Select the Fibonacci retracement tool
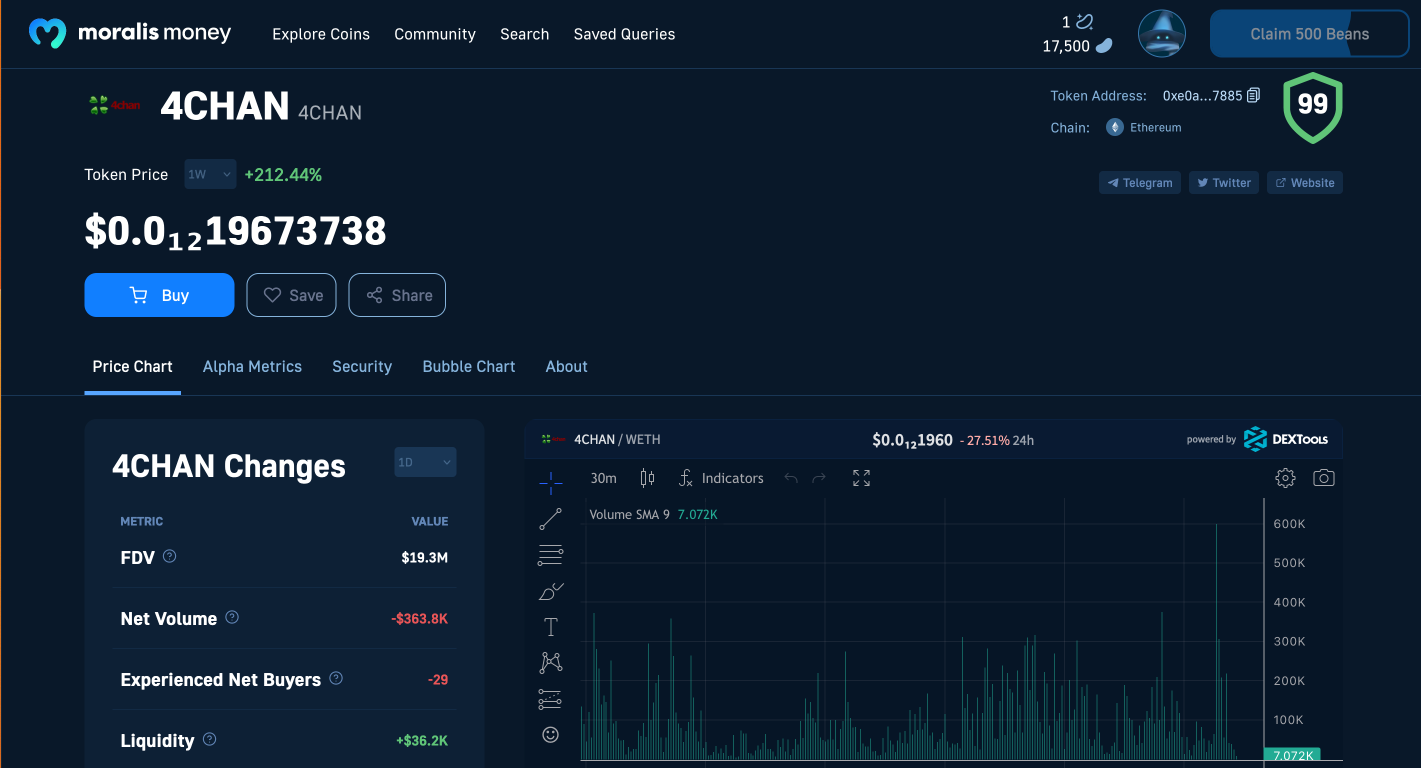 click(551, 555)
